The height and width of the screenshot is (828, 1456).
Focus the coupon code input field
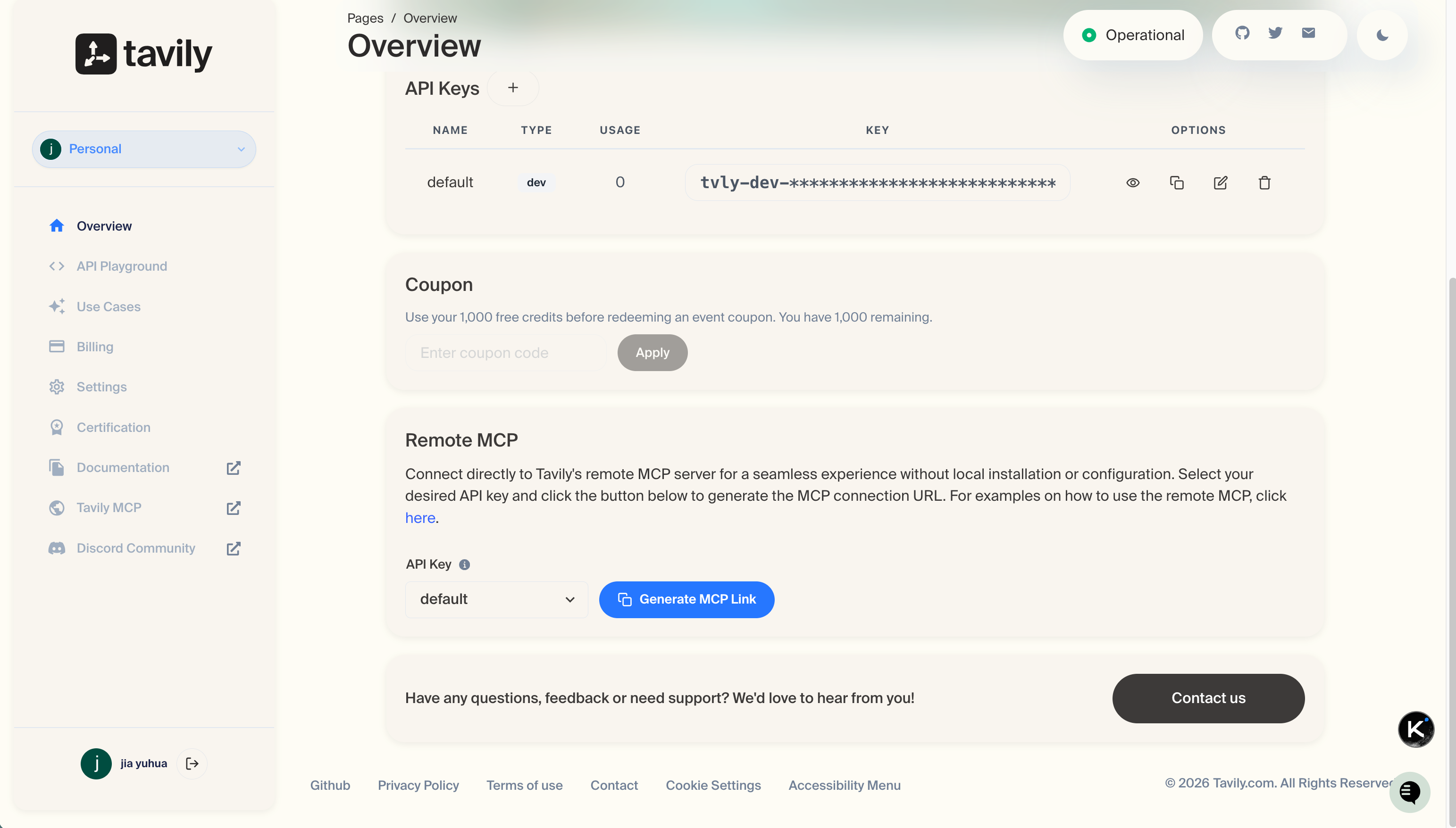coord(506,353)
